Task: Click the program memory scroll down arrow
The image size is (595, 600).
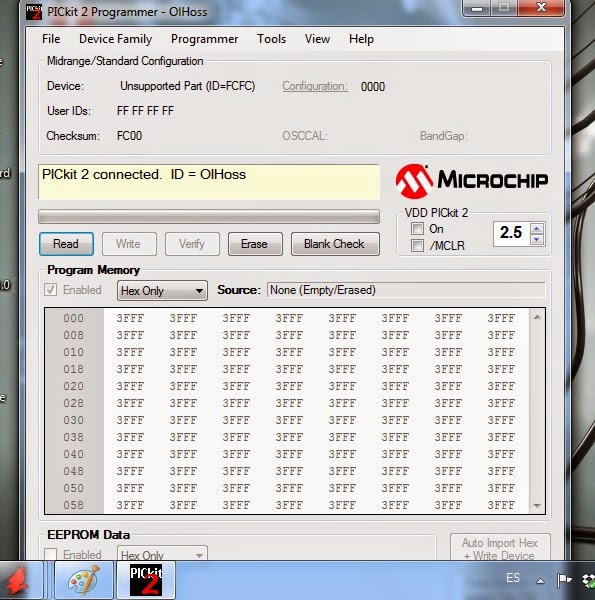Action: pyautogui.click(x=537, y=505)
